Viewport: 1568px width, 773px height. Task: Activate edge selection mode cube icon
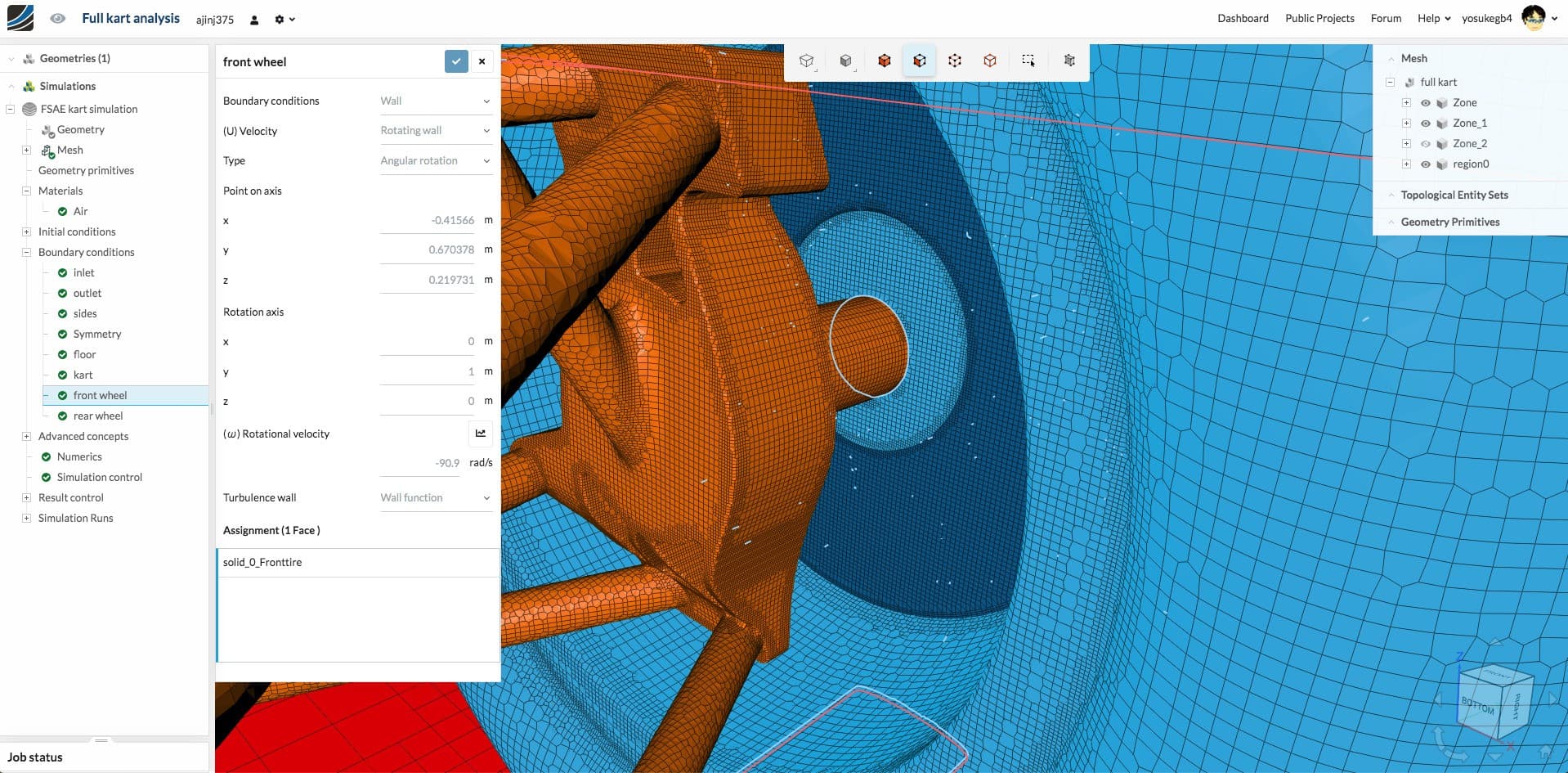tap(990, 61)
